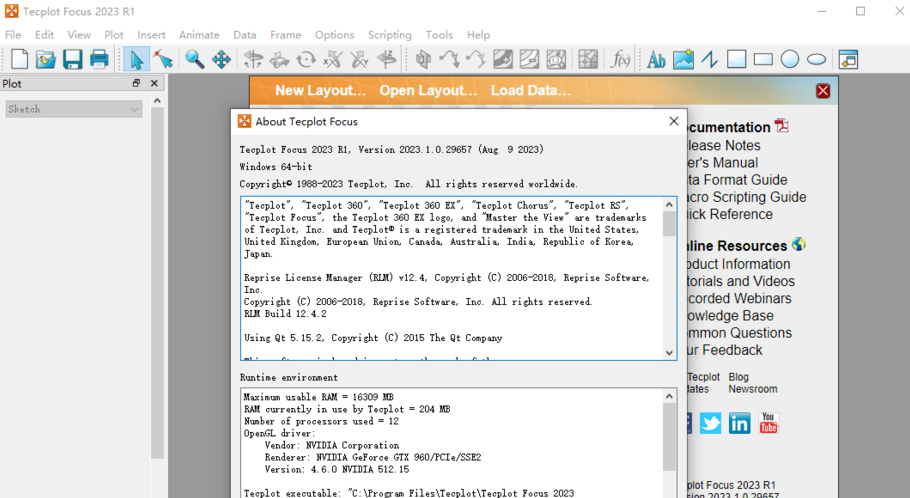Click the Open folder toolbar icon

click(46, 59)
